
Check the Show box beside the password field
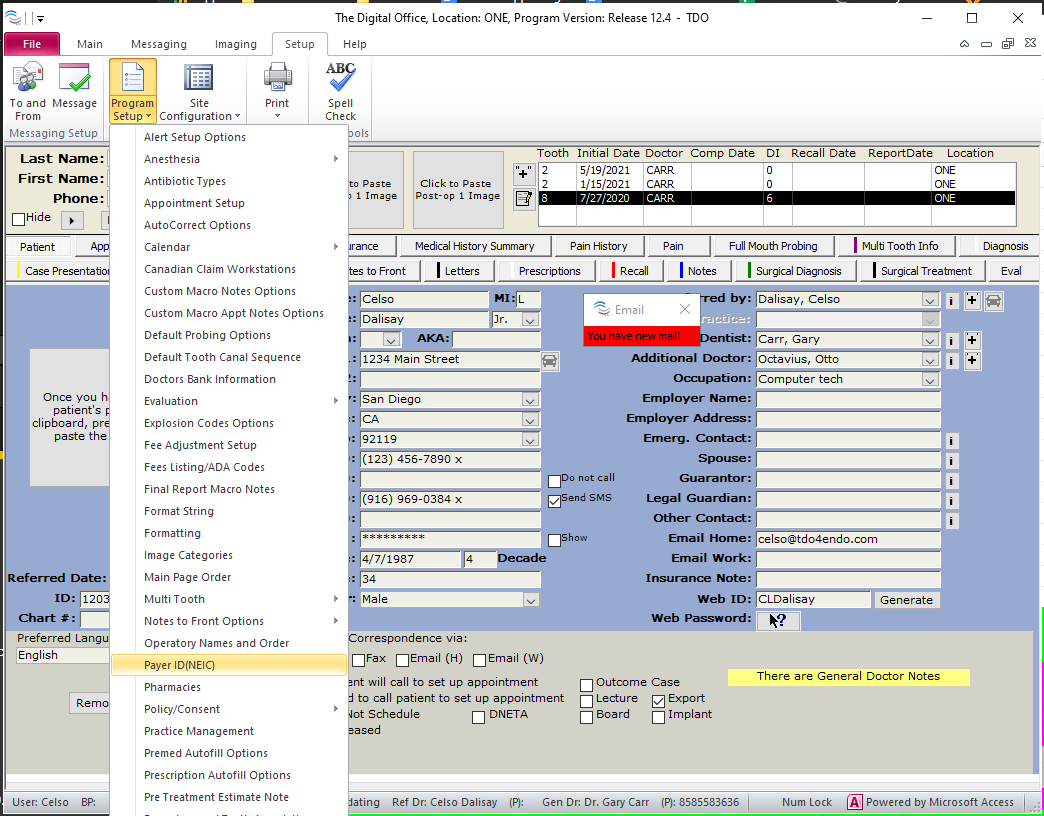555,540
